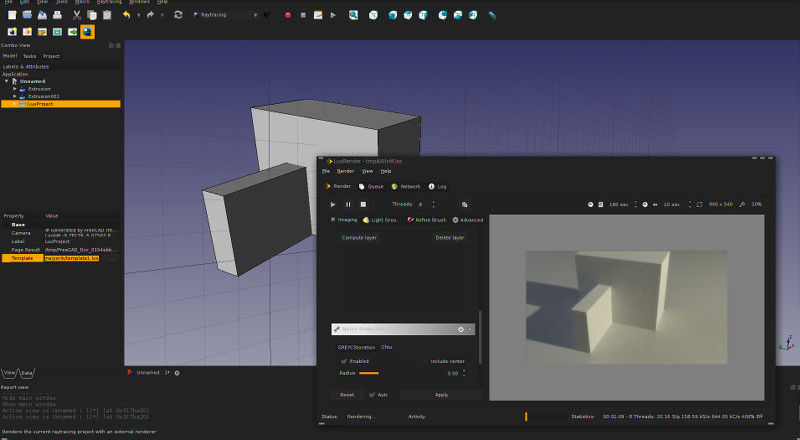The image size is (800, 440).
Task: Switch to the Chiu tab beside GREYCStoration
Action: [387, 347]
